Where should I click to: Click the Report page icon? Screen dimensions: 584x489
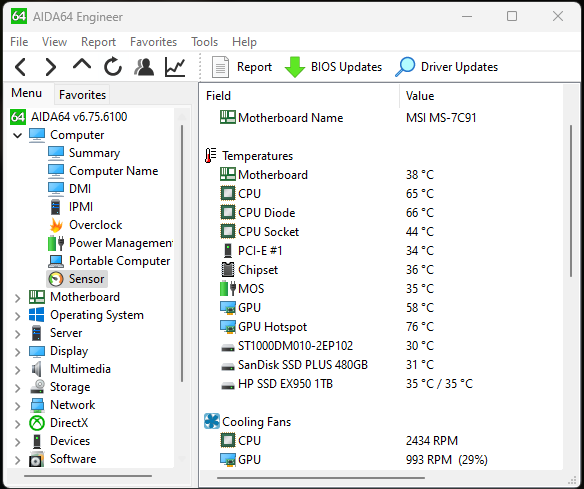[220, 67]
